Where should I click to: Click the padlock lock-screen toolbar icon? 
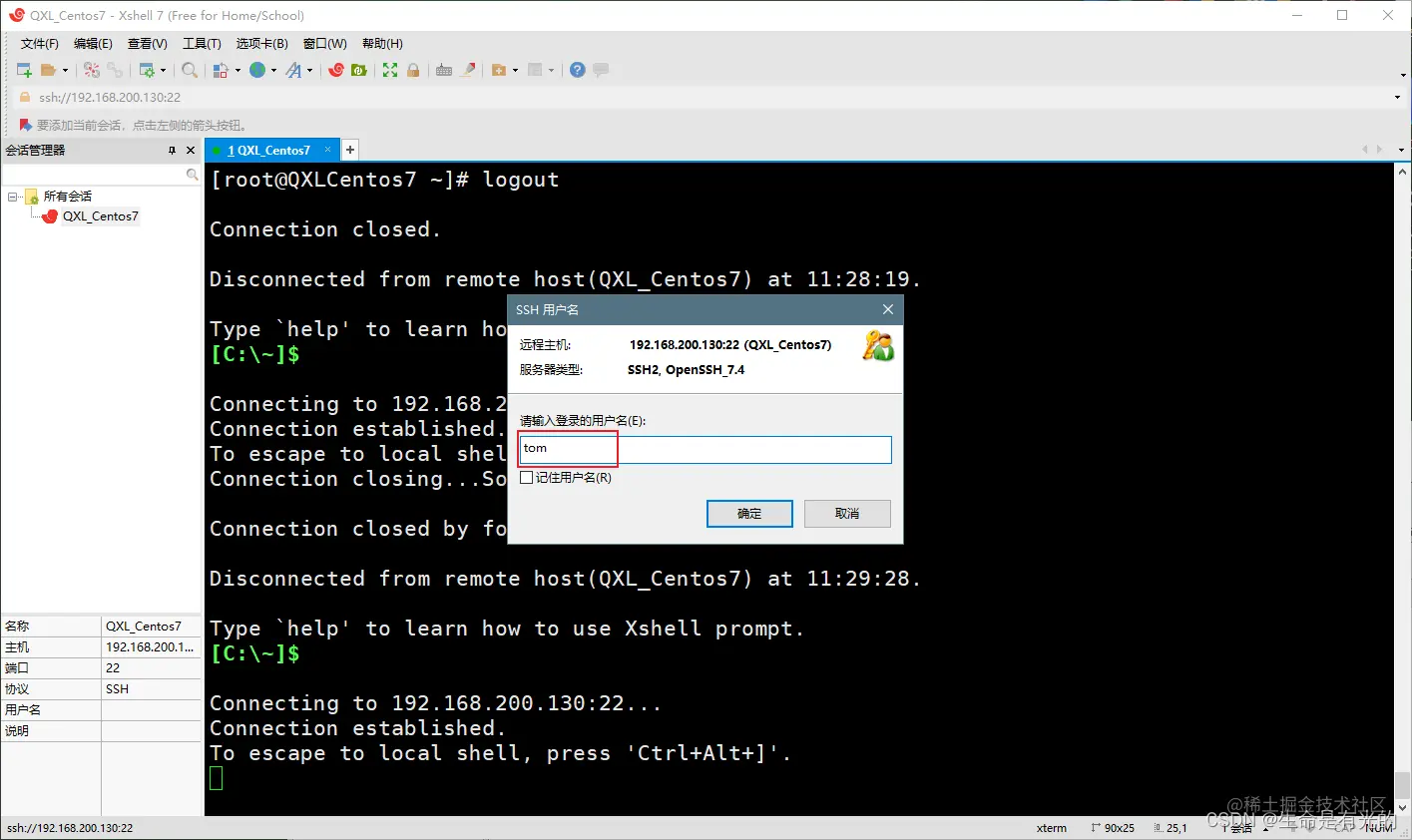pyautogui.click(x=413, y=70)
